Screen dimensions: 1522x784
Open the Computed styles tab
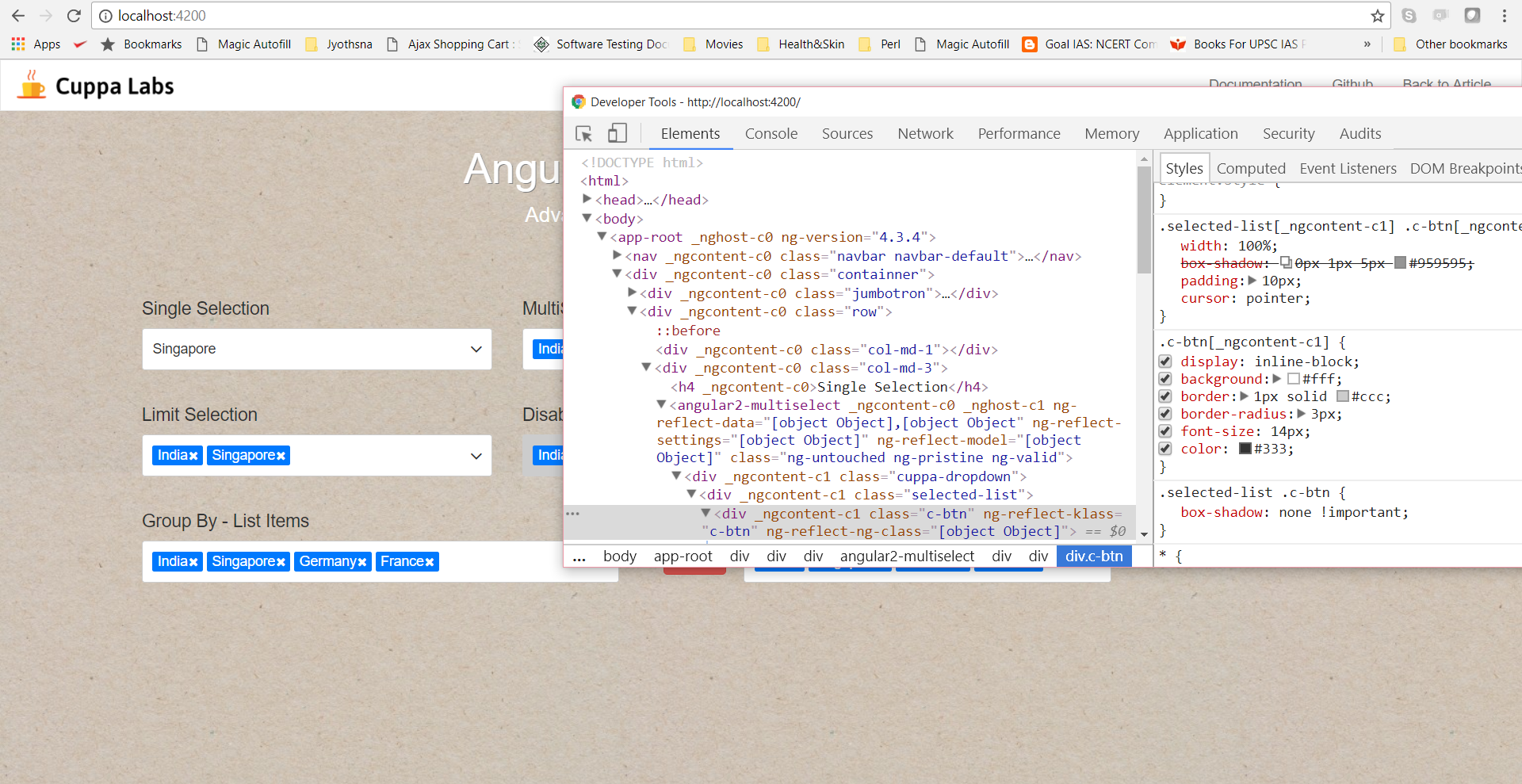(1251, 168)
